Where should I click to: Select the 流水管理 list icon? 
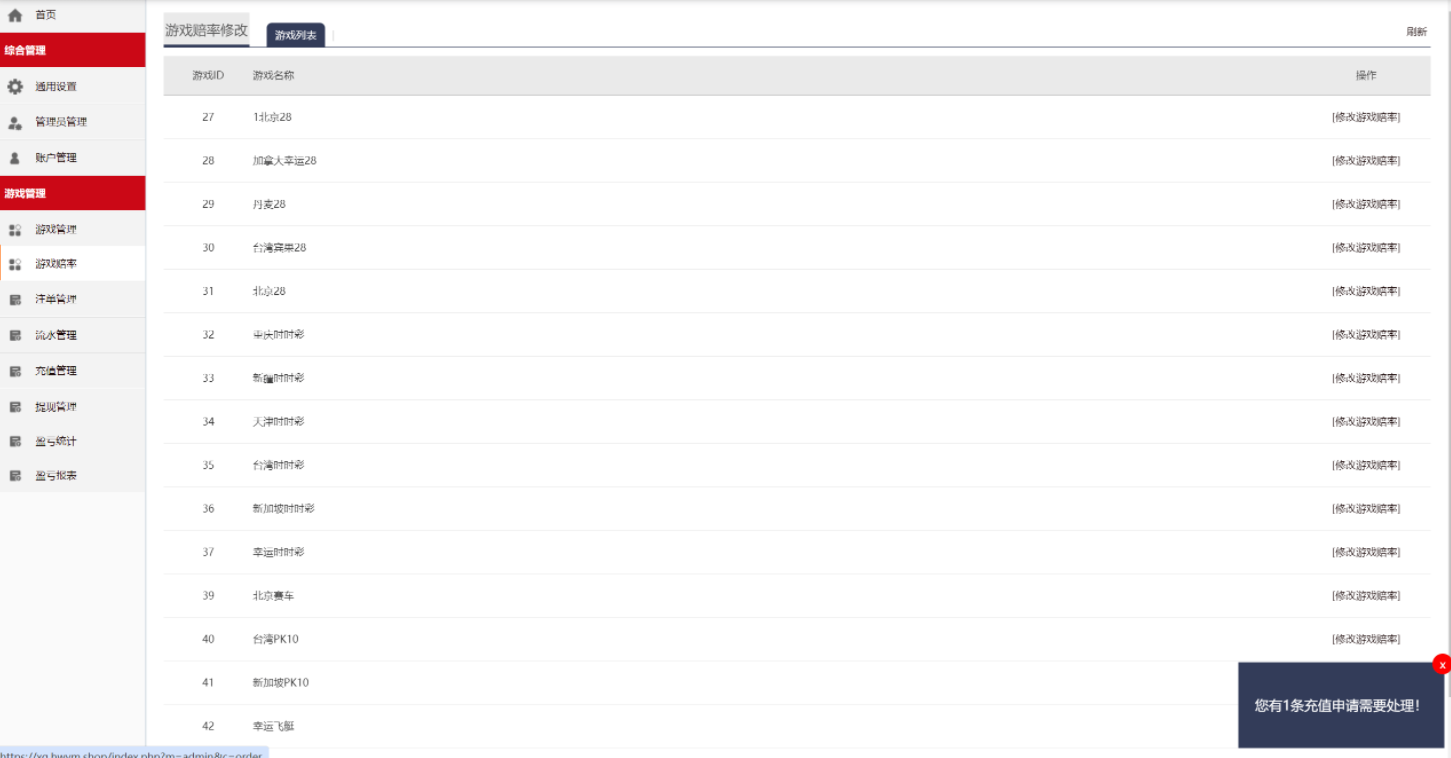(x=15, y=335)
